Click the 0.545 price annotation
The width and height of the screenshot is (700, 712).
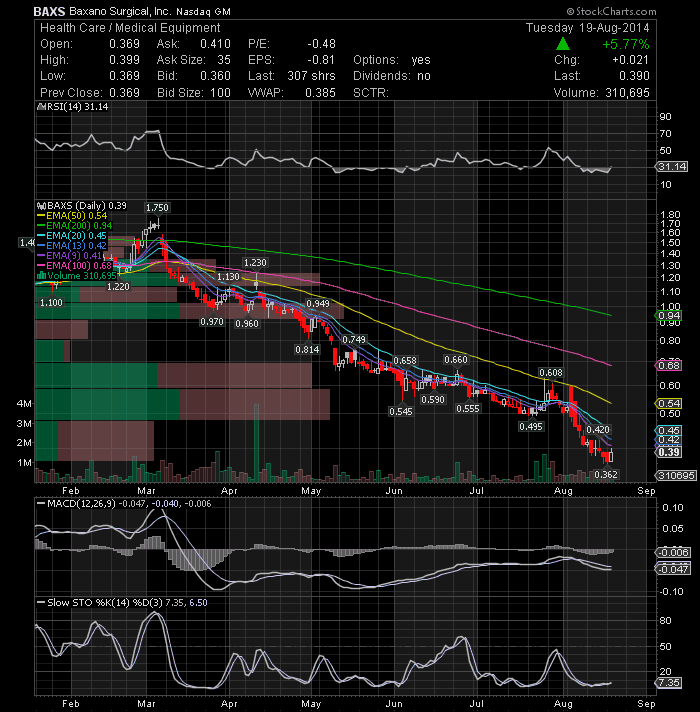pyautogui.click(x=401, y=411)
